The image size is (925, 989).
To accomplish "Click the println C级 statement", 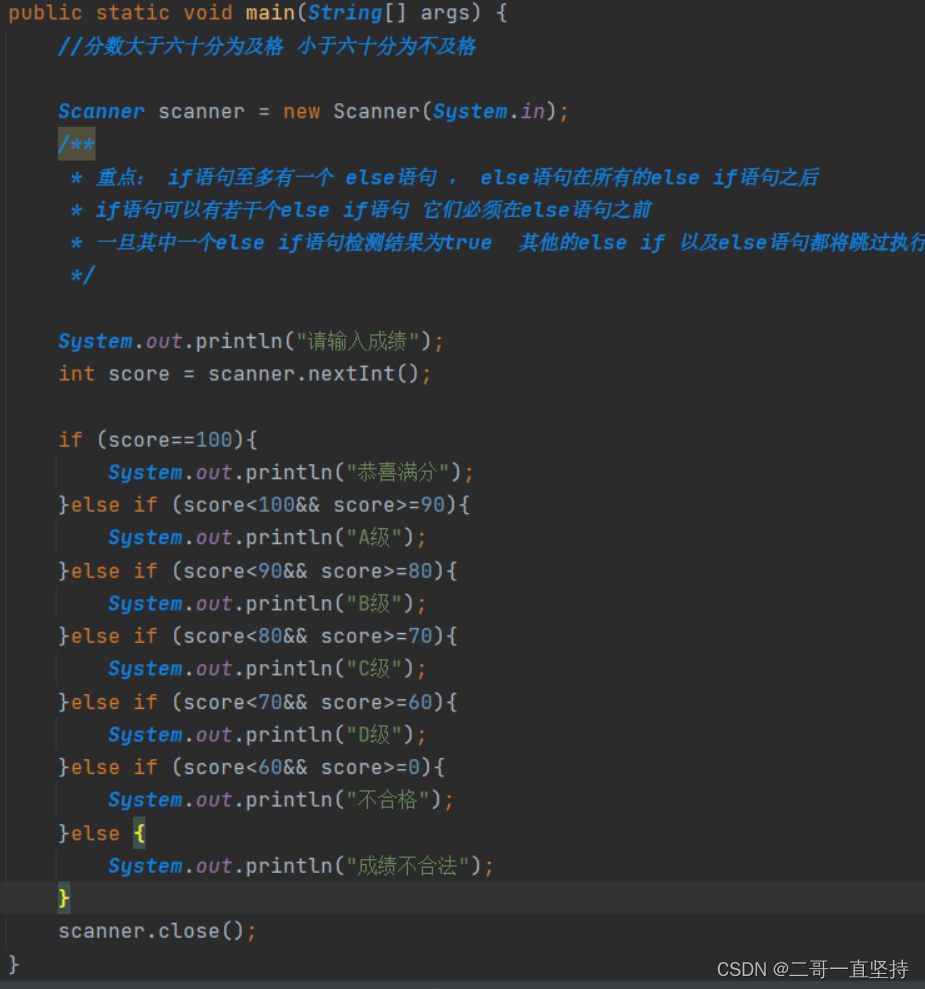I will click(x=267, y=669).
